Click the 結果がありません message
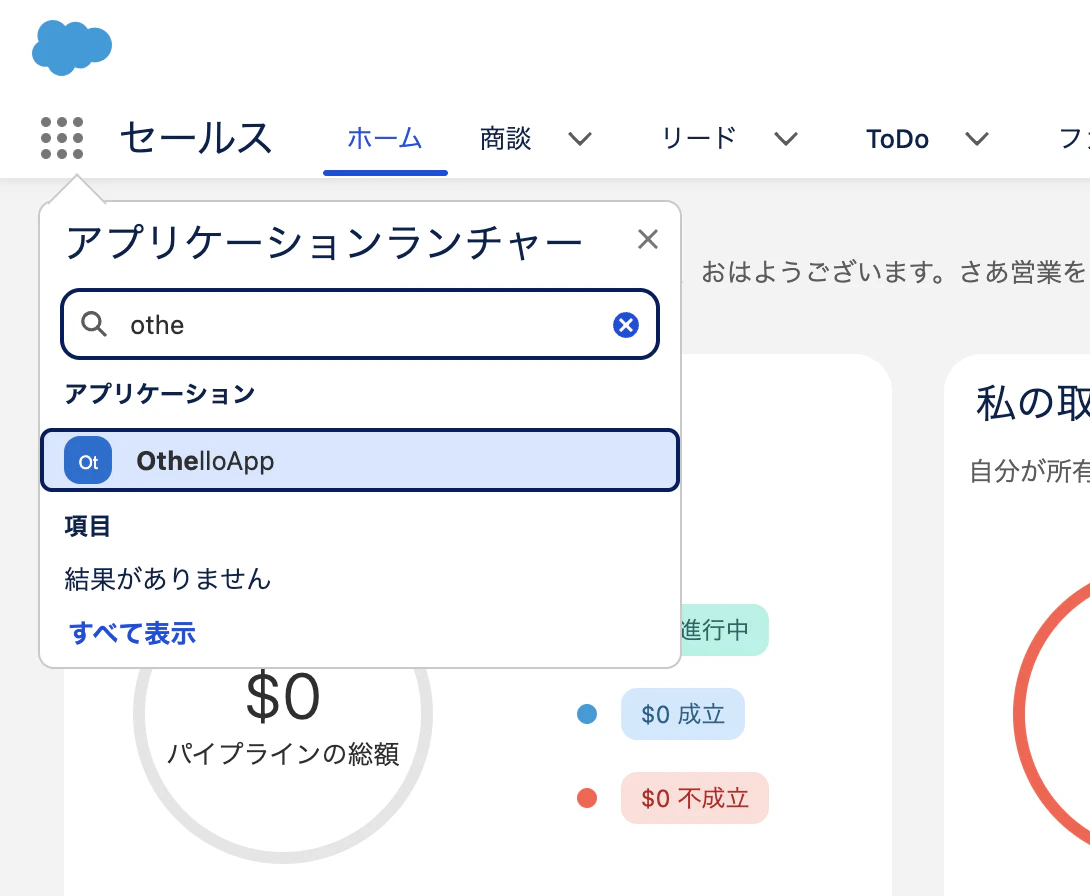This screenshot has width=1090, height=896. [x=168, y=578]
